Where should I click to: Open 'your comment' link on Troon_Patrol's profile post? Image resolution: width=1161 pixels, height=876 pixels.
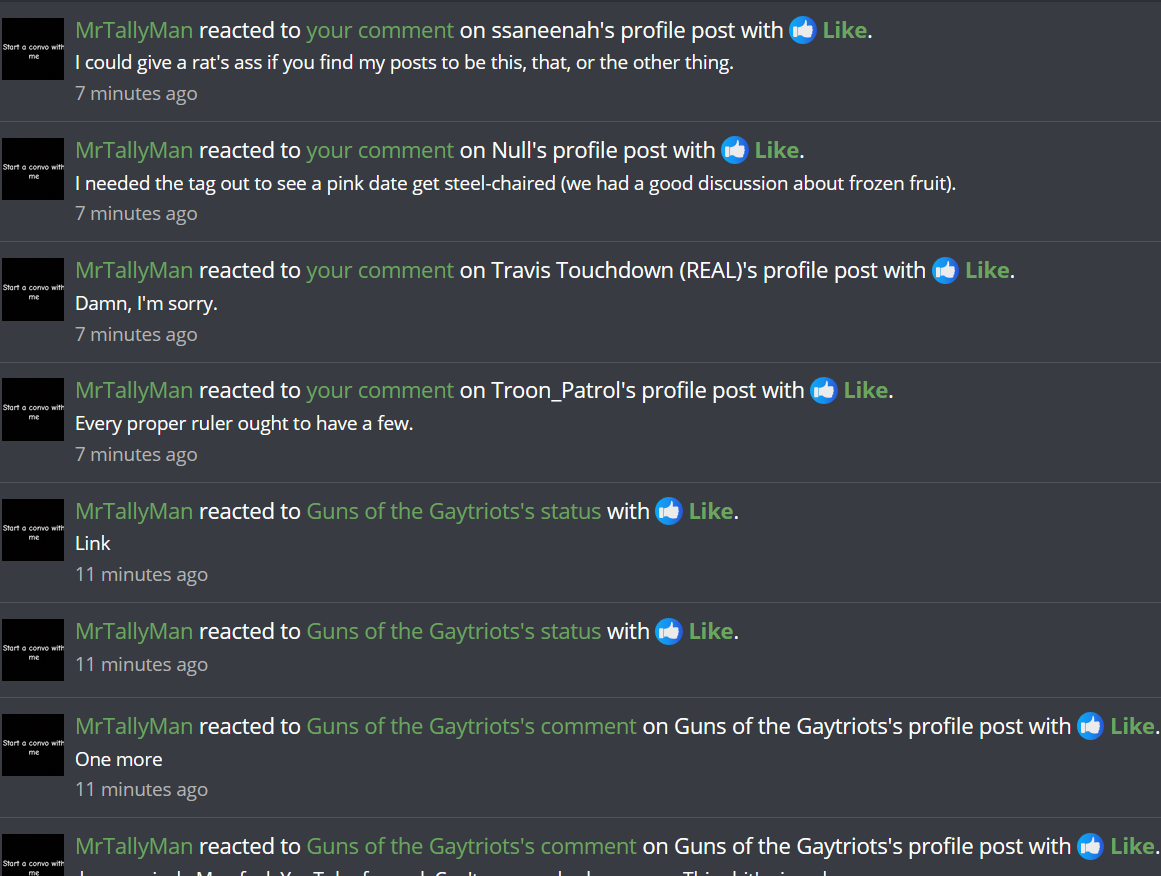tap(380, 390)
